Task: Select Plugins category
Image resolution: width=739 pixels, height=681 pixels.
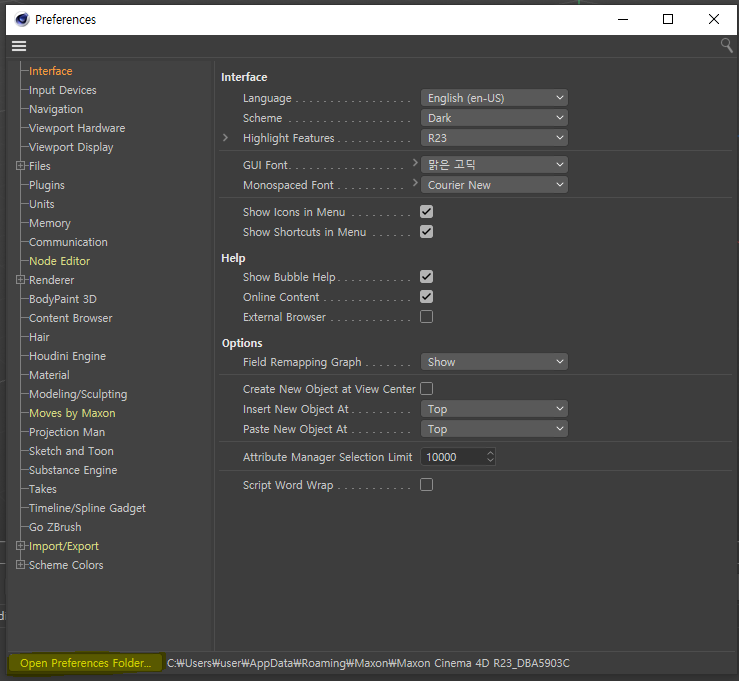Action: point(47,185)
